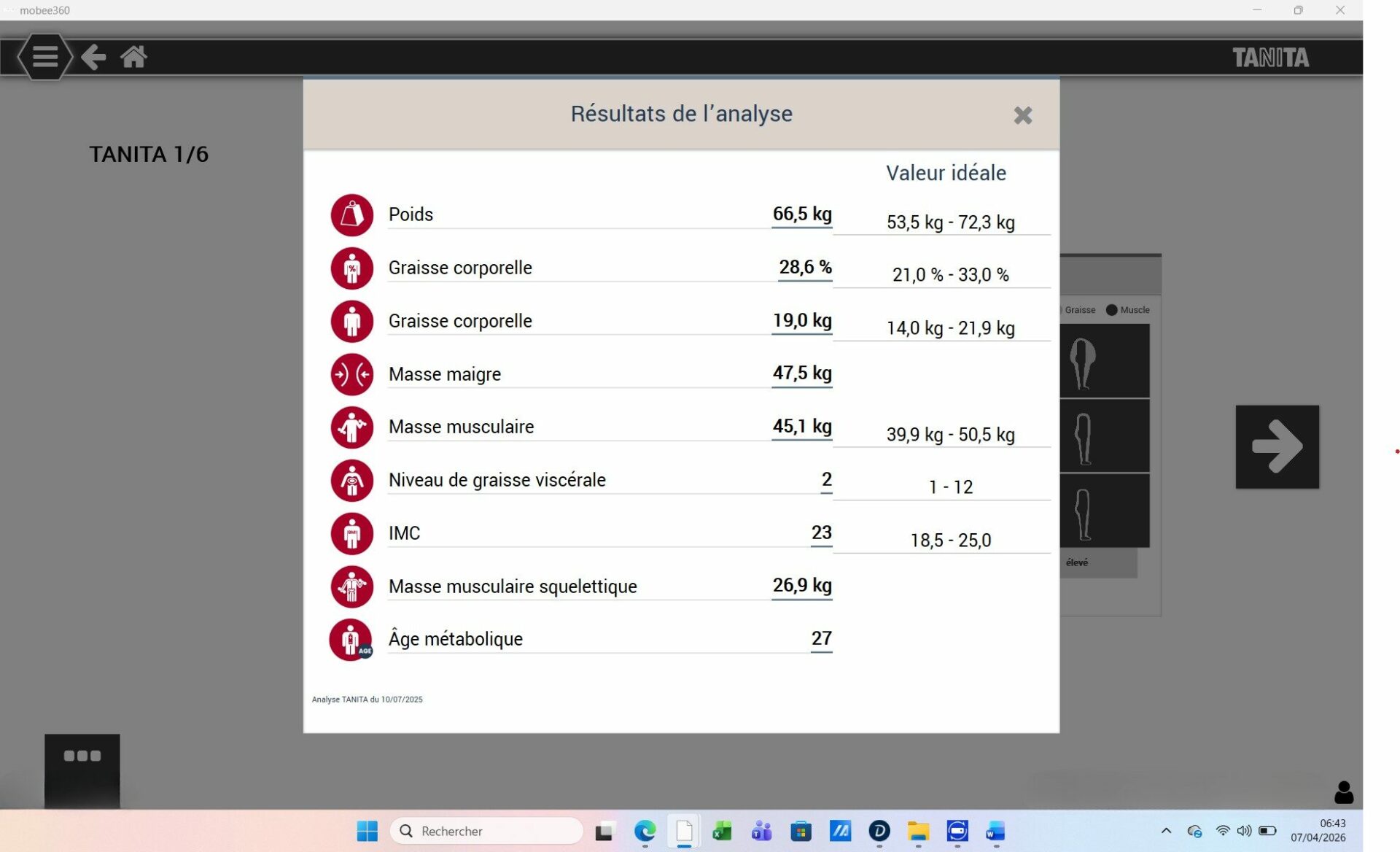Screen dimensions: 1400x852
Task: Click the skeletal muscle mass icon
Action: tap(351, 586)
